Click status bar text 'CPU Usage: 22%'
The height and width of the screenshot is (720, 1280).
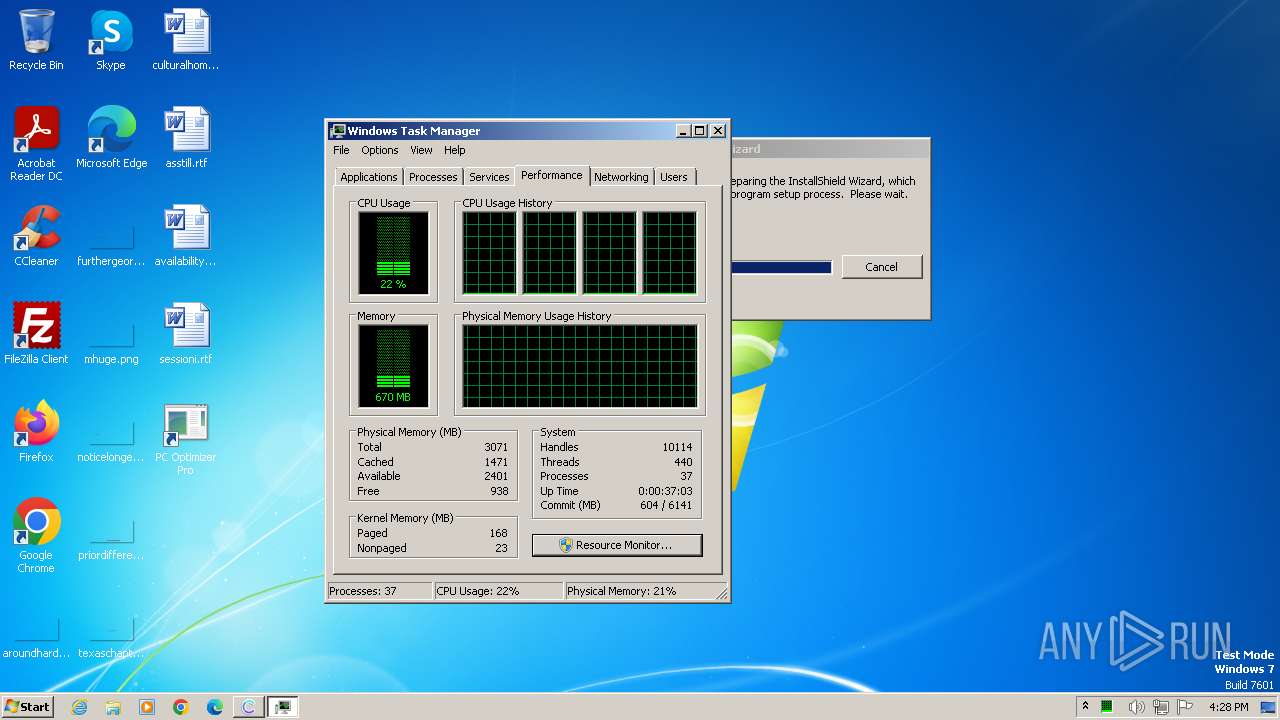click(x=478, y=591)
